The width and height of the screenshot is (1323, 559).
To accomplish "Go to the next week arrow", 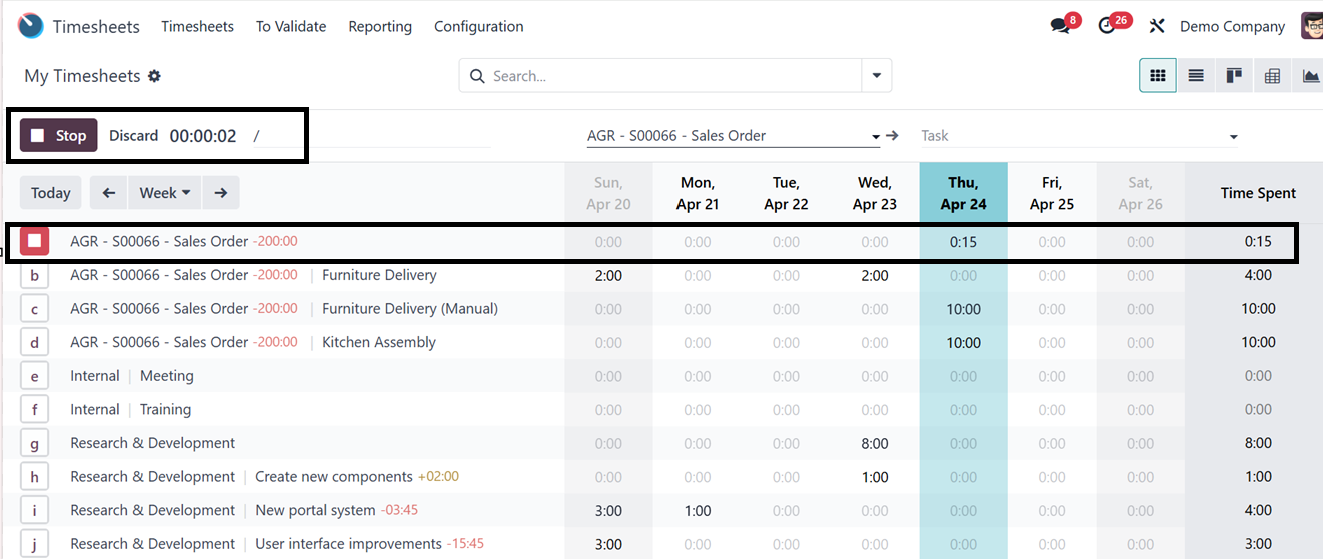I will [221, 193].
